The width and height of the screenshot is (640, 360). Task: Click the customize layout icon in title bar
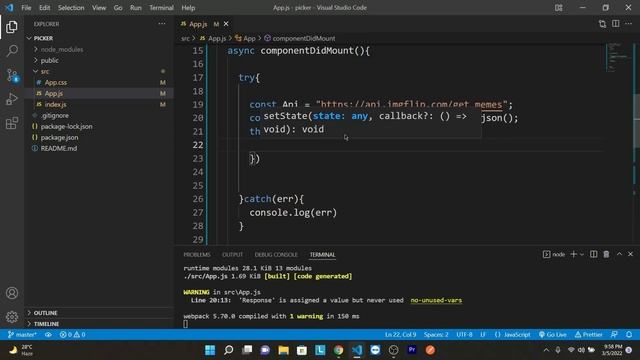tap(558, 8)
